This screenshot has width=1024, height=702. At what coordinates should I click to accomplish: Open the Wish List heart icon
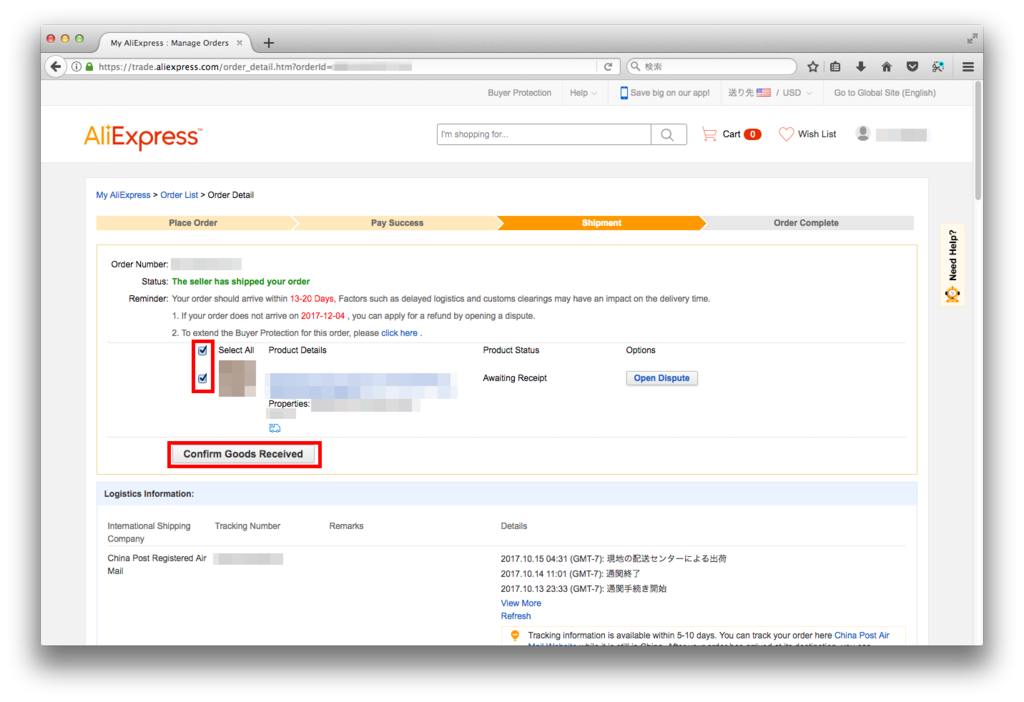pyautogui.click(x=786, y=134)
